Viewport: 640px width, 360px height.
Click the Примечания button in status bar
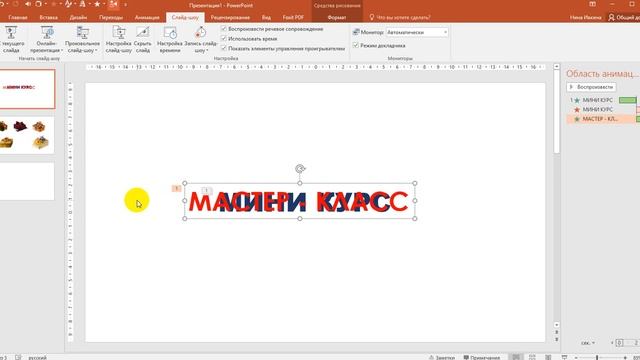point(482,358)
